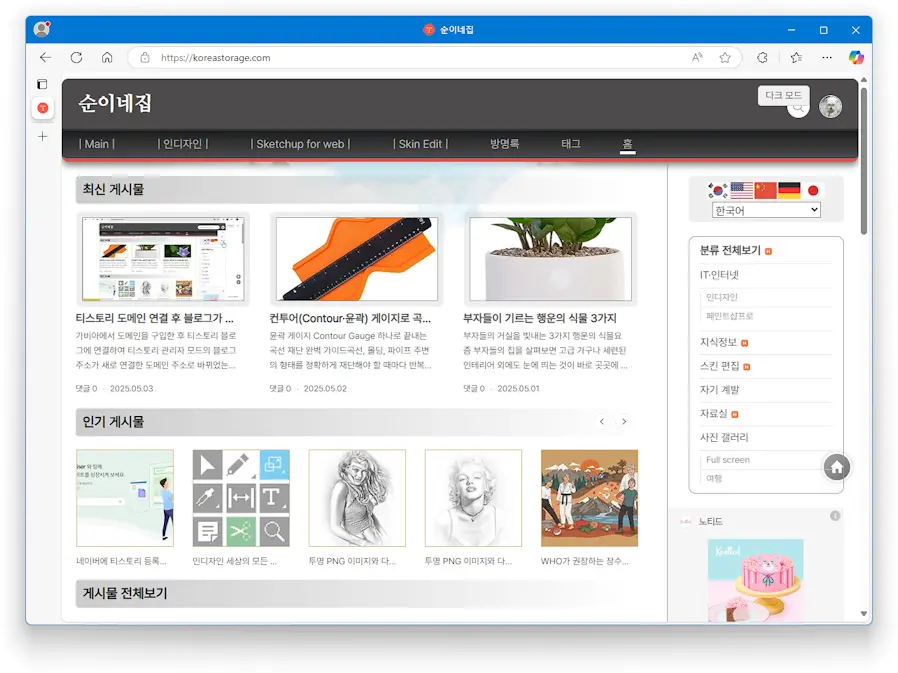The image size is (898, 673).
Task: Click the previous arrow in 인기 게시물 carousel
Action: [601, 422]
